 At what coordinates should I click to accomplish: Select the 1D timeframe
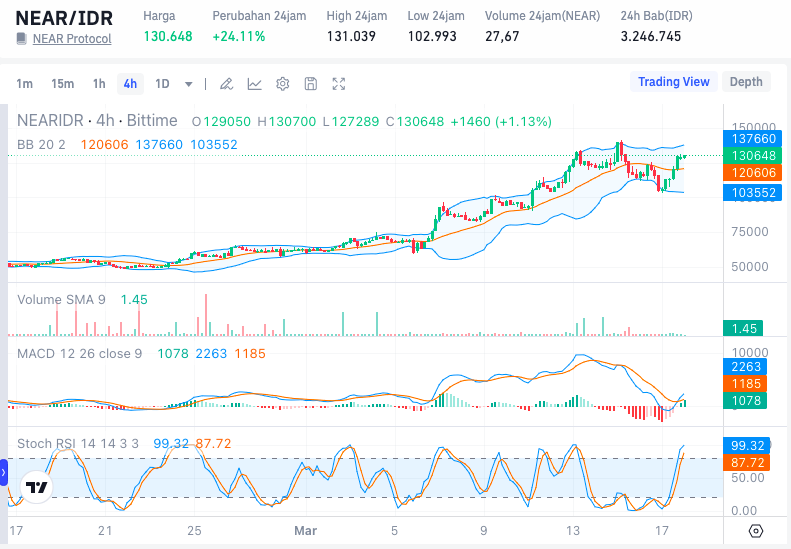pyautogui.click(x=162, y=84)
